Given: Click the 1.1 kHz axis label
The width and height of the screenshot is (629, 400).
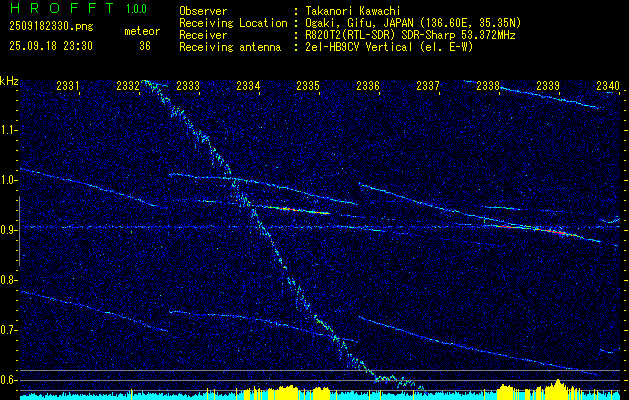Looking at the screenshot, I should tap(9, 130).
